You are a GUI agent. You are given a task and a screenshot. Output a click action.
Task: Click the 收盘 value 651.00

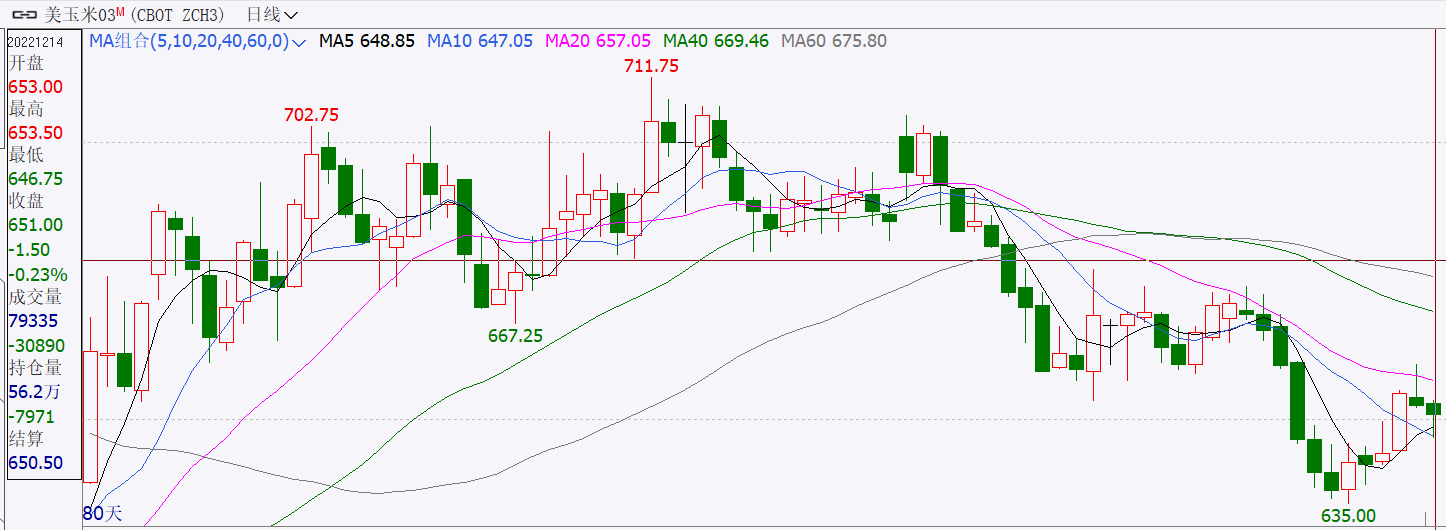point(35,225)
